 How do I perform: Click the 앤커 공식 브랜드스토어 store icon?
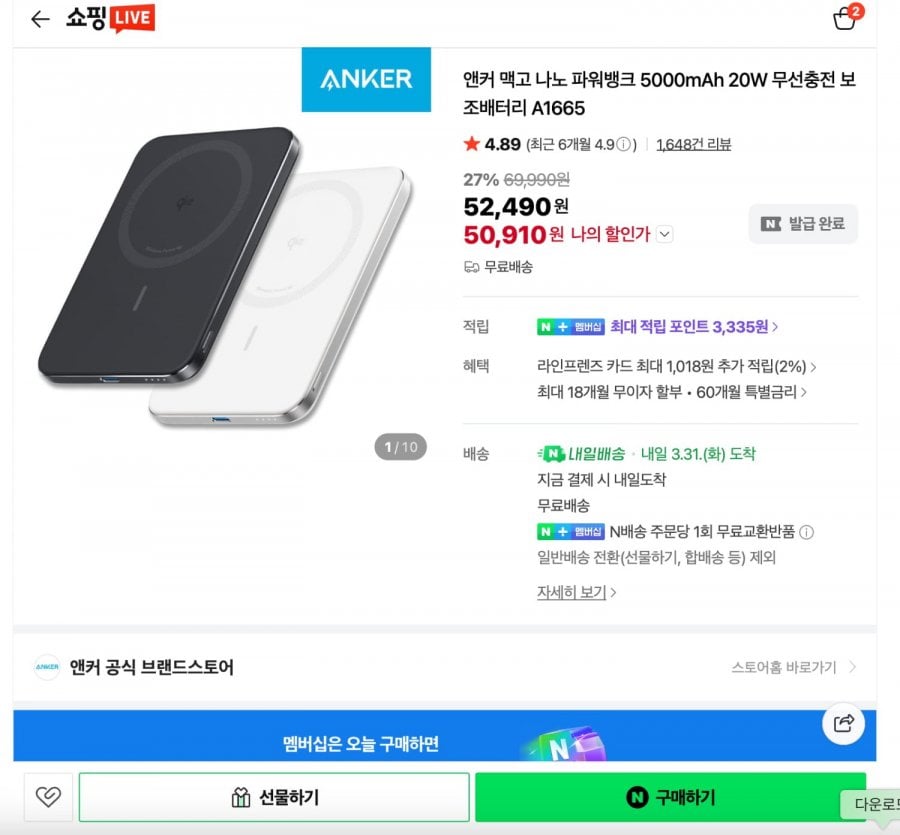(x=47, y=667)
